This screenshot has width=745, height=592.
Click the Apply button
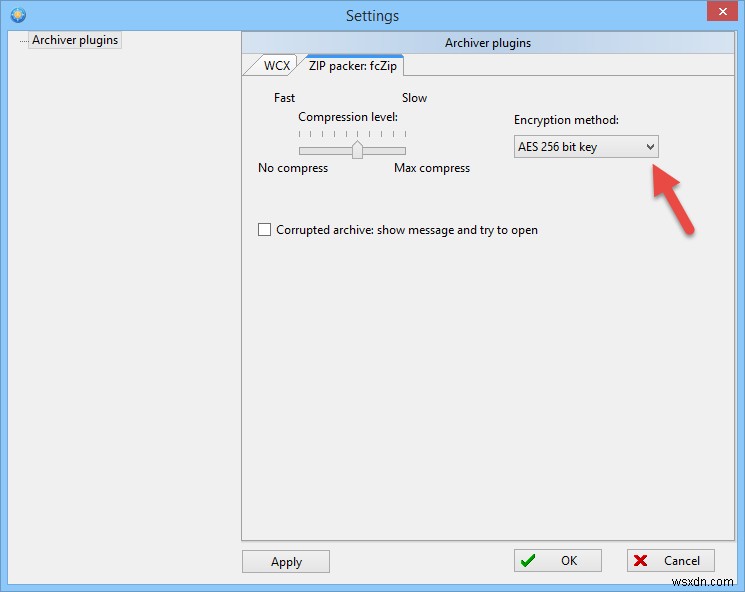(286, 562)
